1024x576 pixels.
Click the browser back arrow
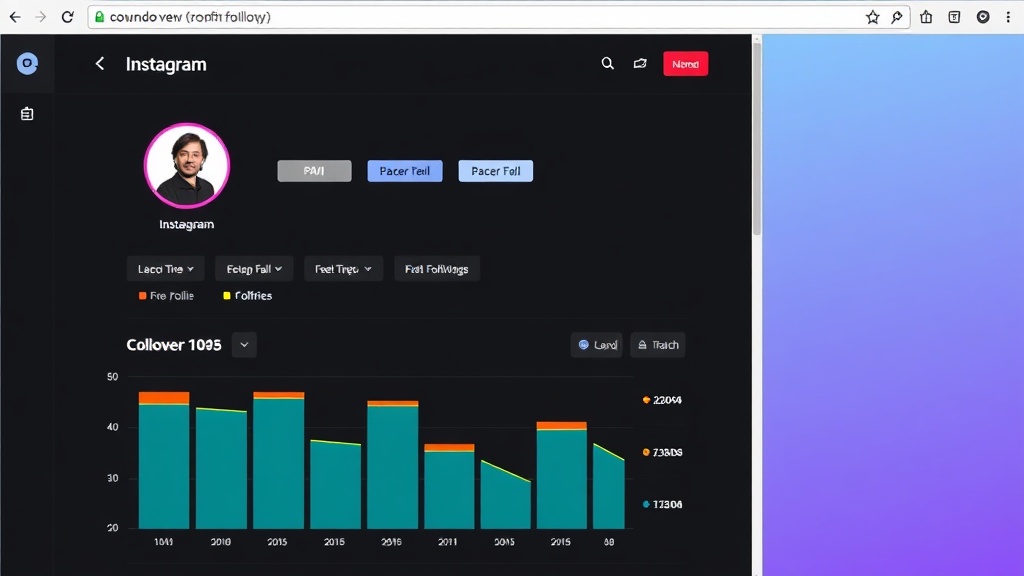15,17
